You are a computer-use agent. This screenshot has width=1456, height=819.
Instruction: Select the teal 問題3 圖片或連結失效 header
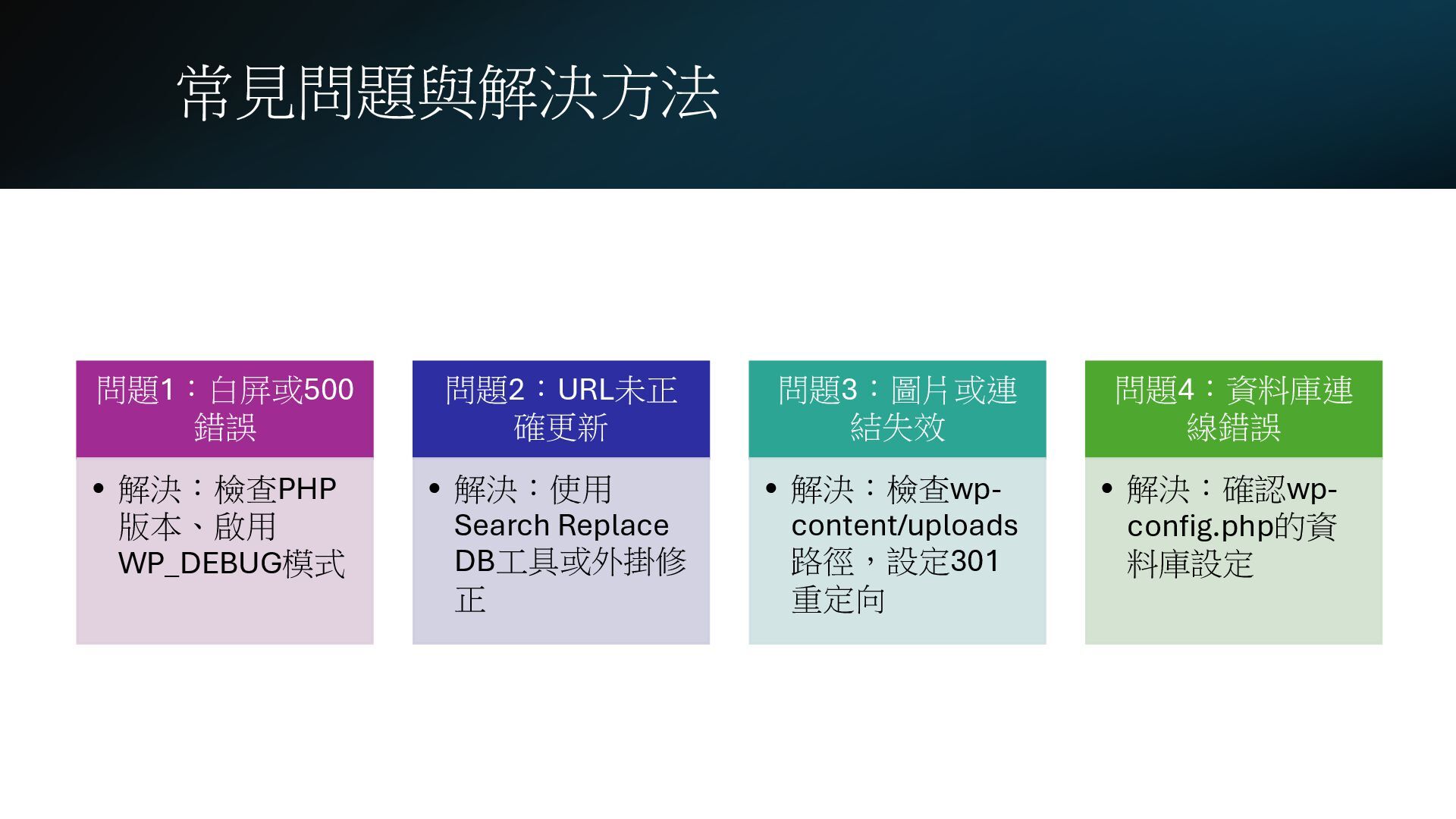click(897, 409)
